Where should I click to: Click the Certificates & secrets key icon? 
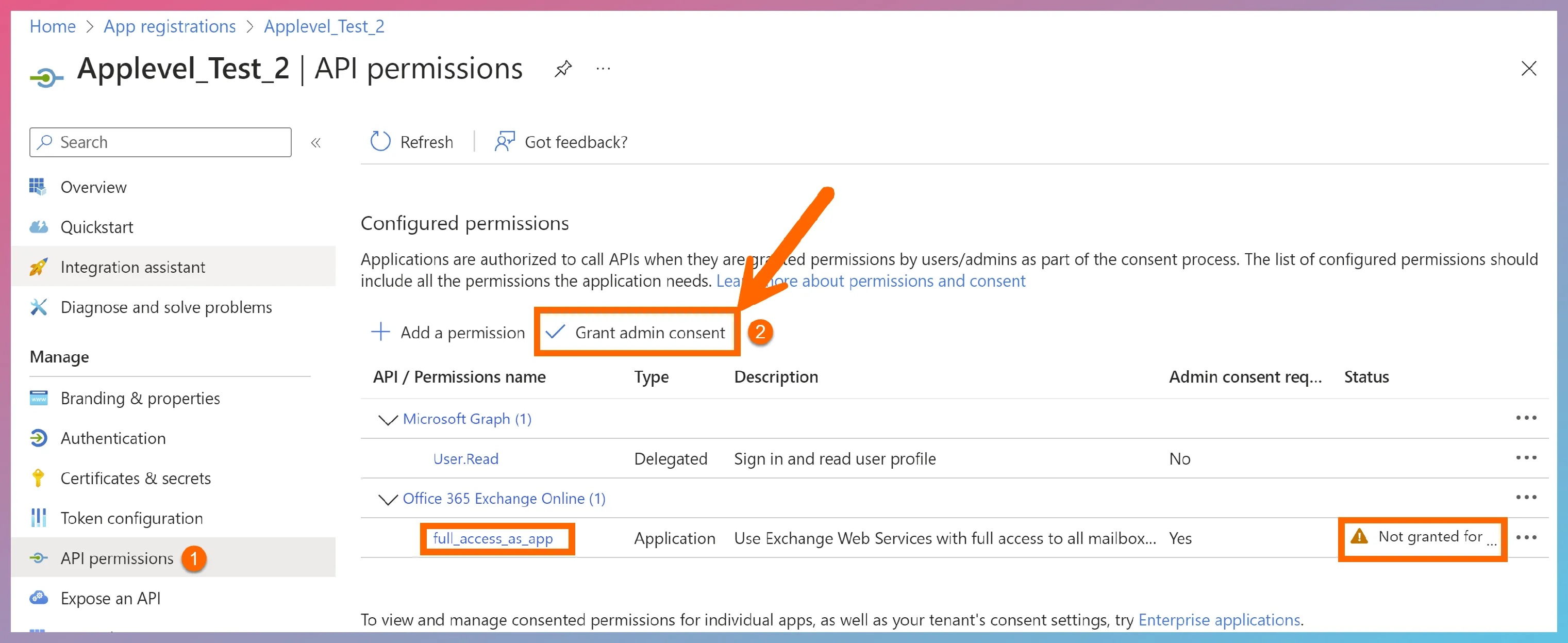pyautogui.click(x=38, y=478)
